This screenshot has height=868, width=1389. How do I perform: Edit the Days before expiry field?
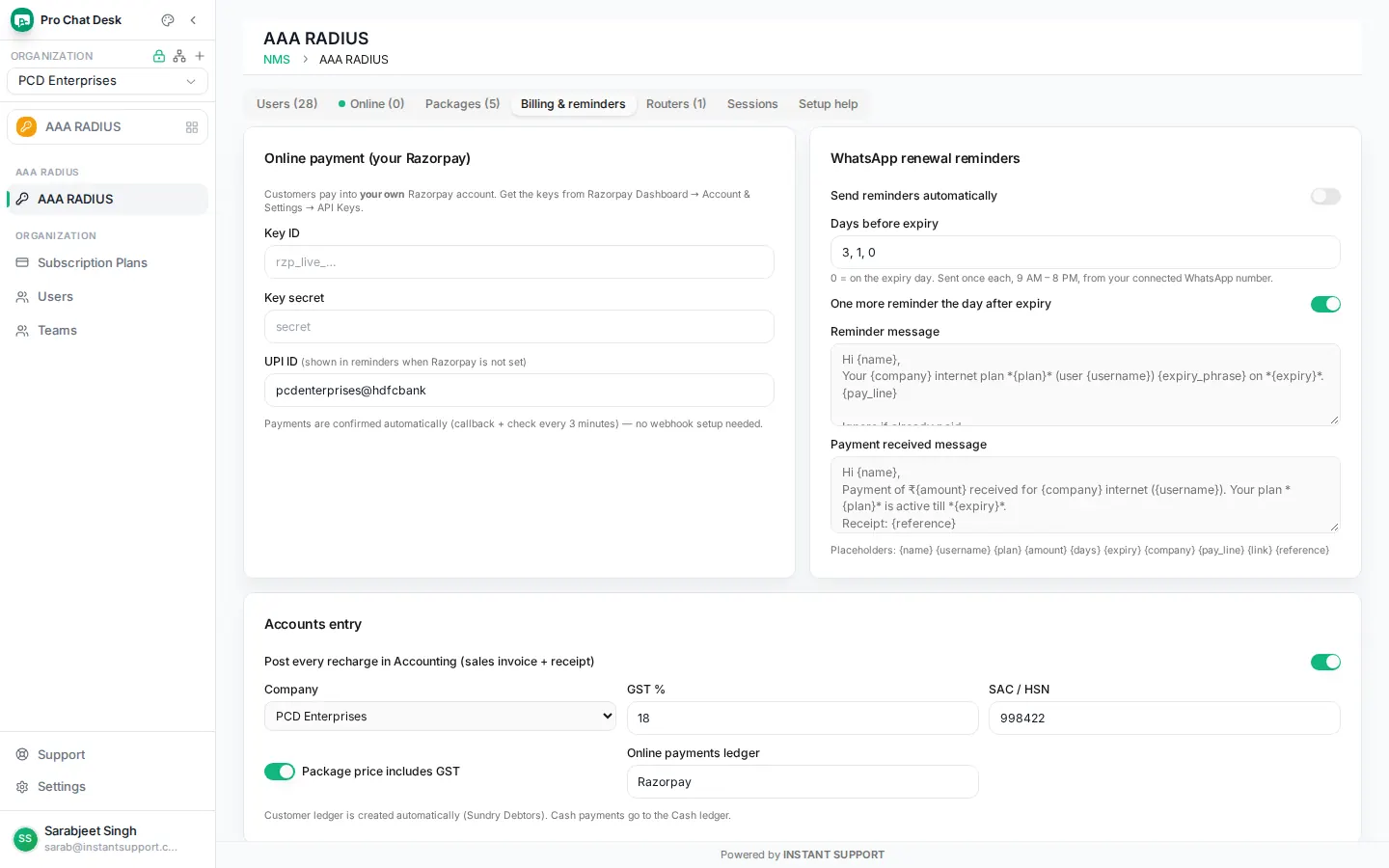(1085, 253)
